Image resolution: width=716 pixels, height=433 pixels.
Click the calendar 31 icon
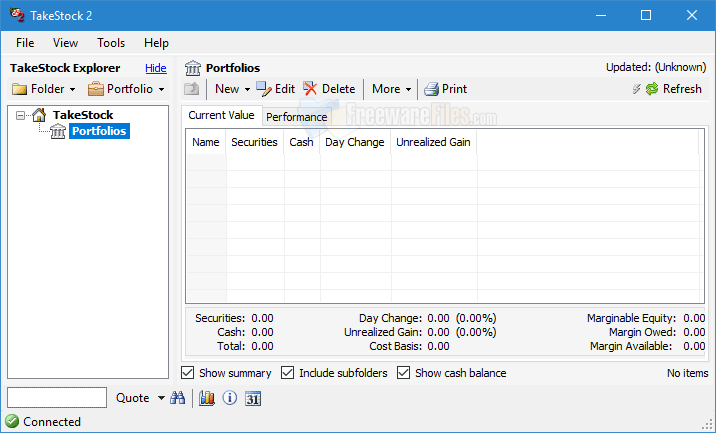253,399
